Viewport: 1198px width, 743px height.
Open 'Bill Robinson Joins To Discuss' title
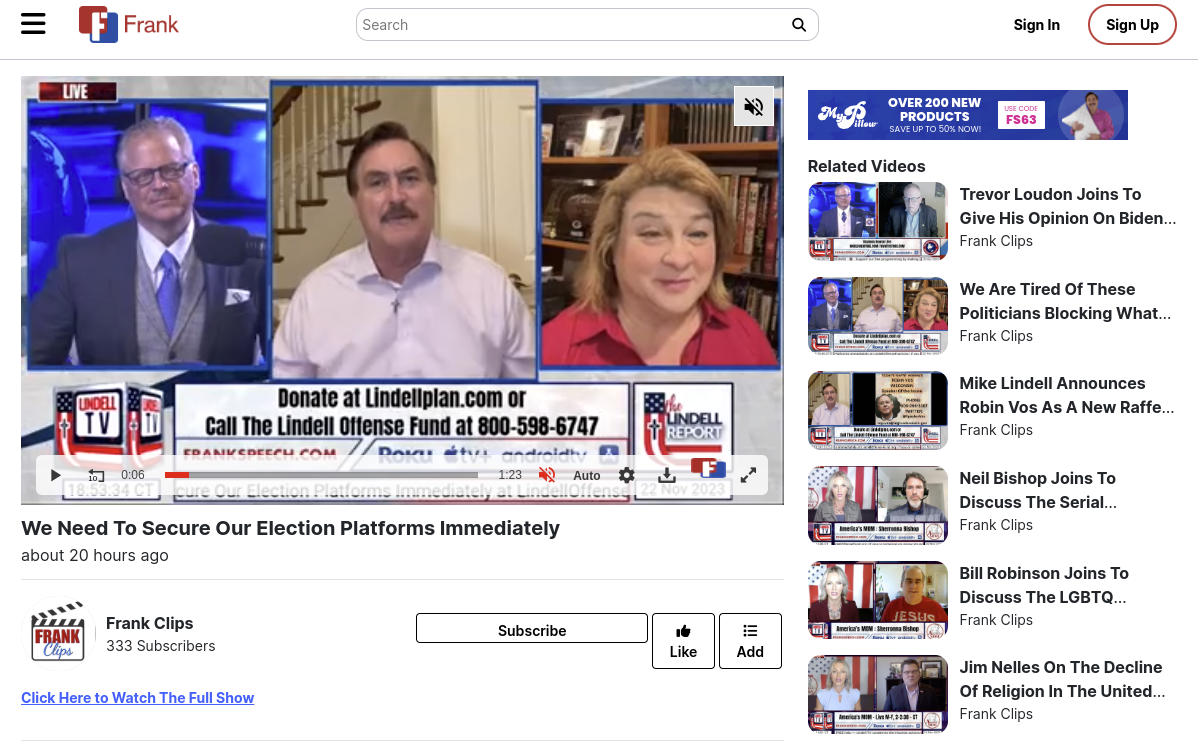(1044, 585)
